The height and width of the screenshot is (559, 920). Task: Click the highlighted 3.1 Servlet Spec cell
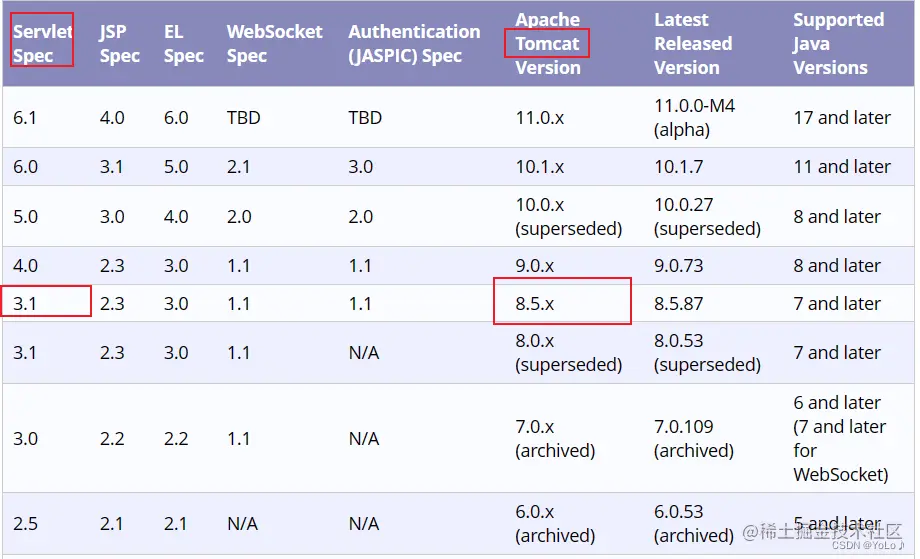[25, 304]
